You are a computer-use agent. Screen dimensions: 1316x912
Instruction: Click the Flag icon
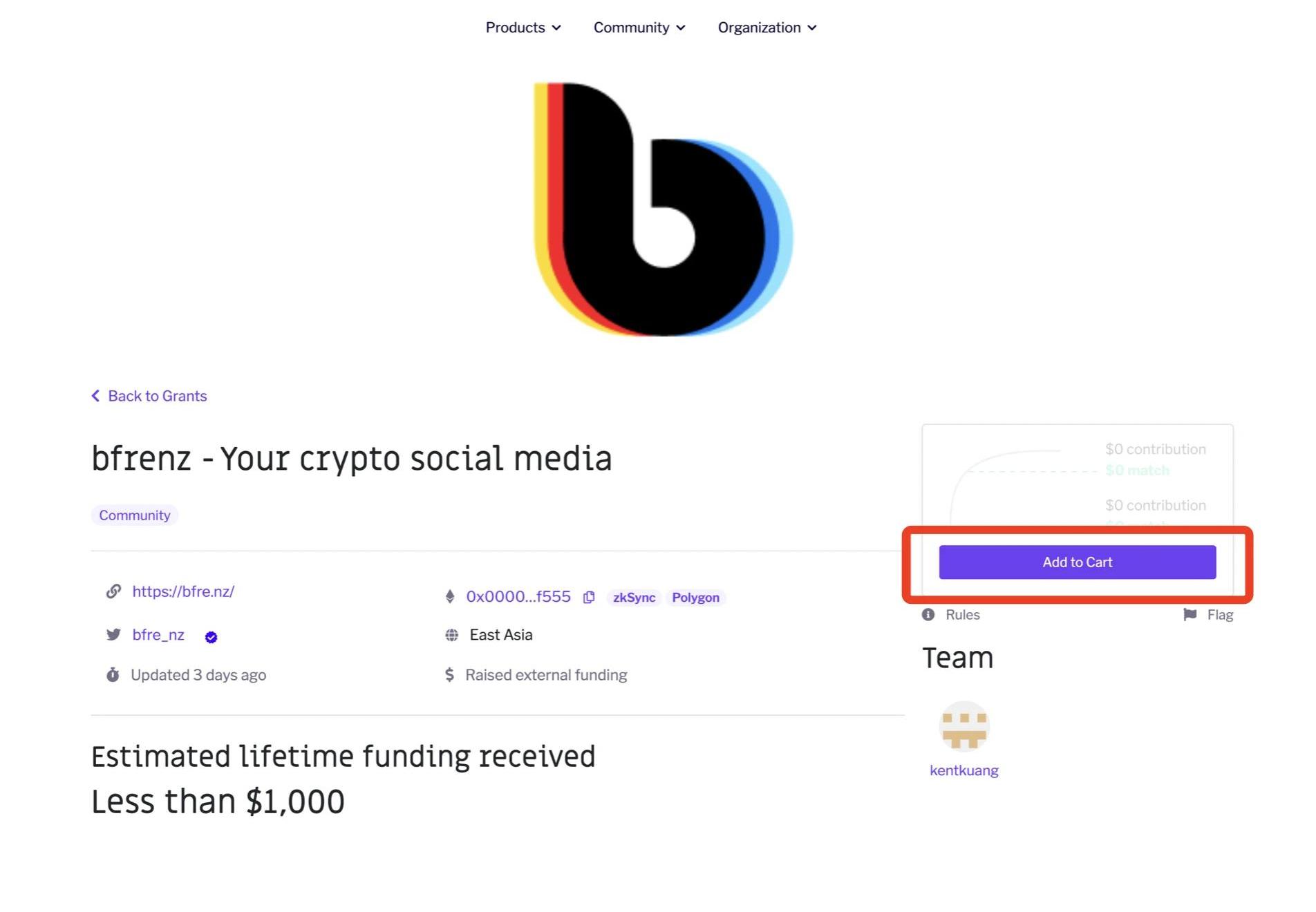[x=1190, y=614]
